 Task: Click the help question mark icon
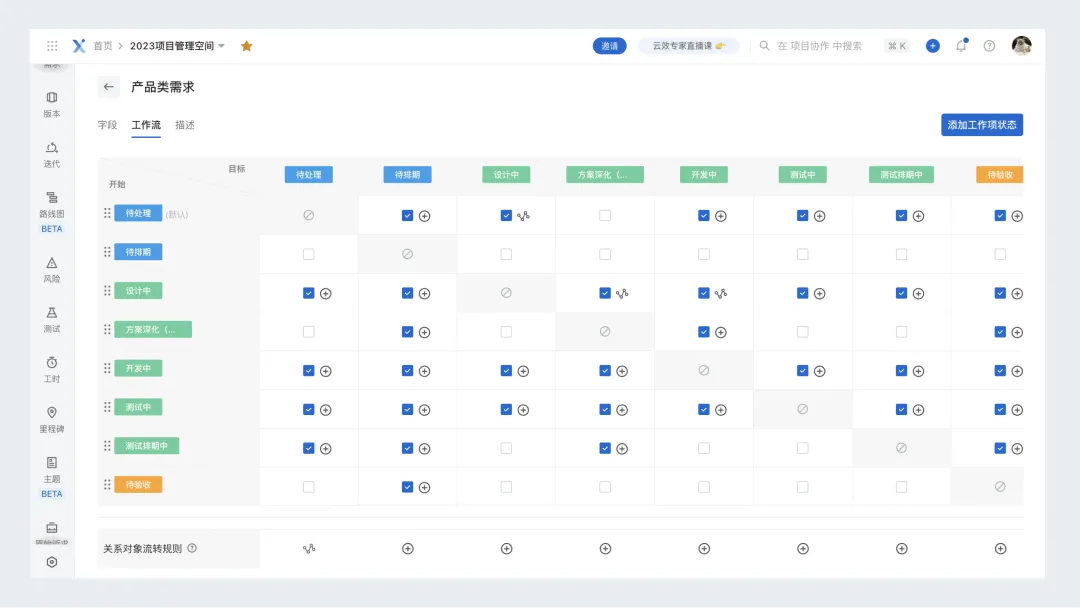point(989,46)
